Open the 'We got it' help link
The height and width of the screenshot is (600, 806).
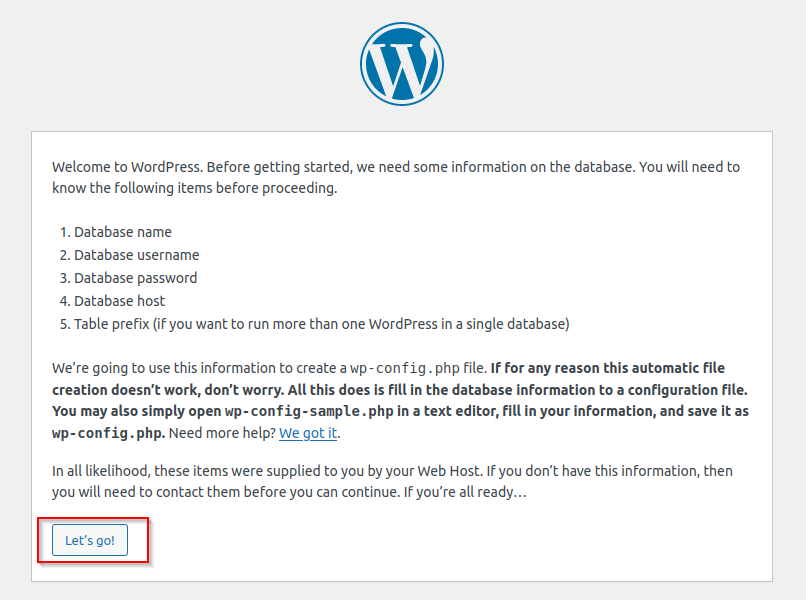point(308,433)
